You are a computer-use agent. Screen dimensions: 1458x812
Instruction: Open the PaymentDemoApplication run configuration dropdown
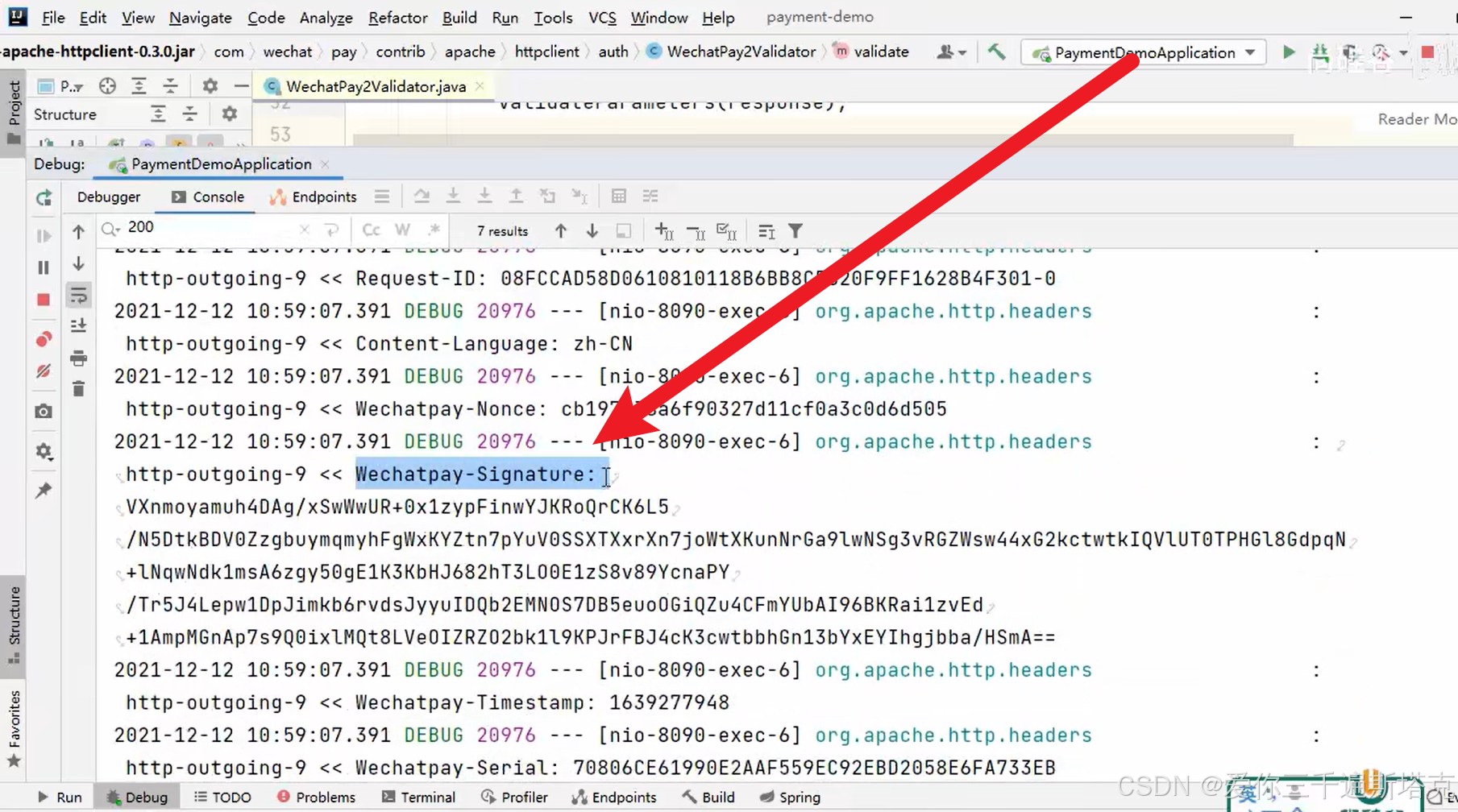(1144, 52)
